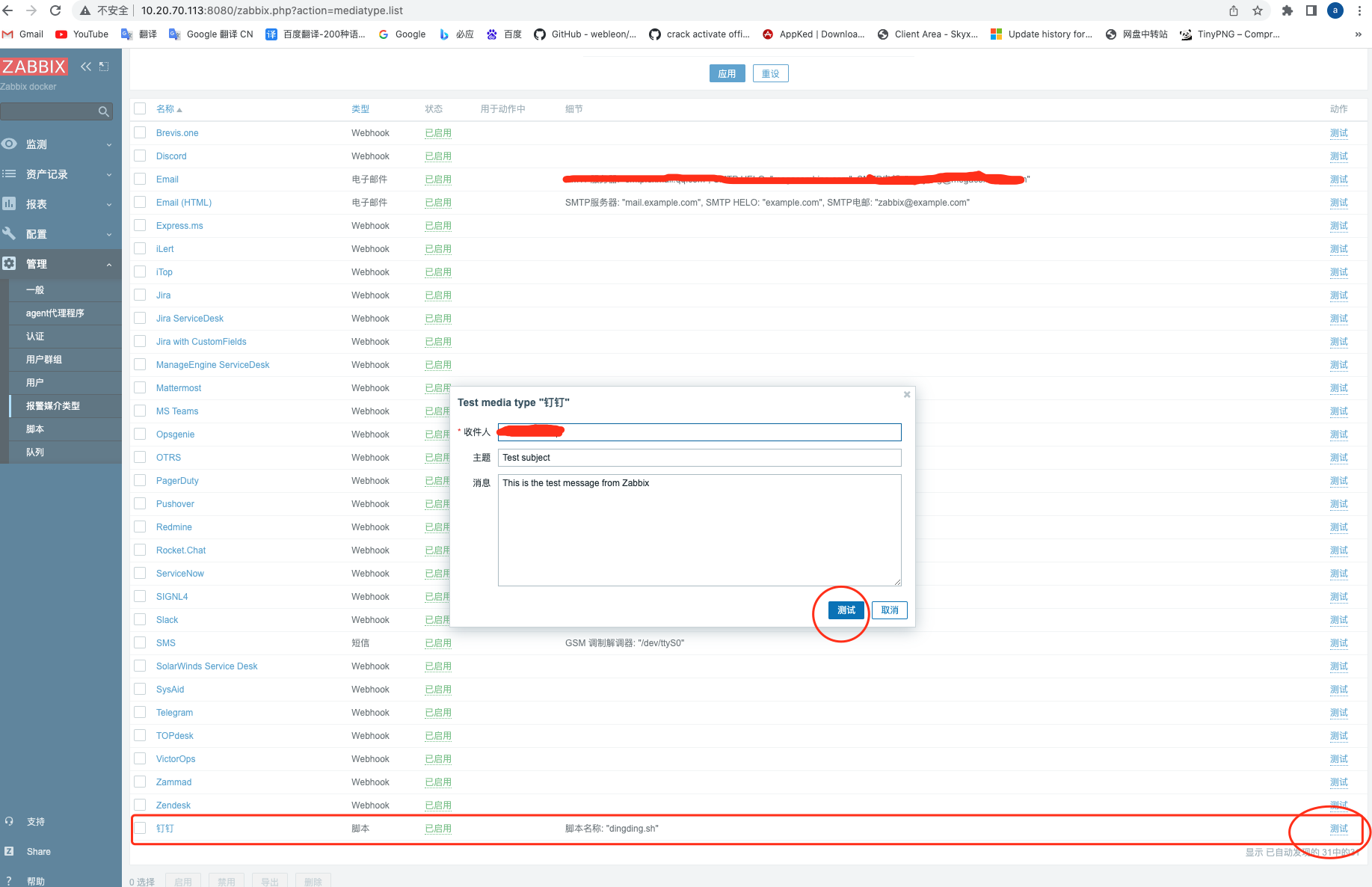Click the share page icon in address bar
Viewport: 1372px width, 887px height.
click(1234, 10)
